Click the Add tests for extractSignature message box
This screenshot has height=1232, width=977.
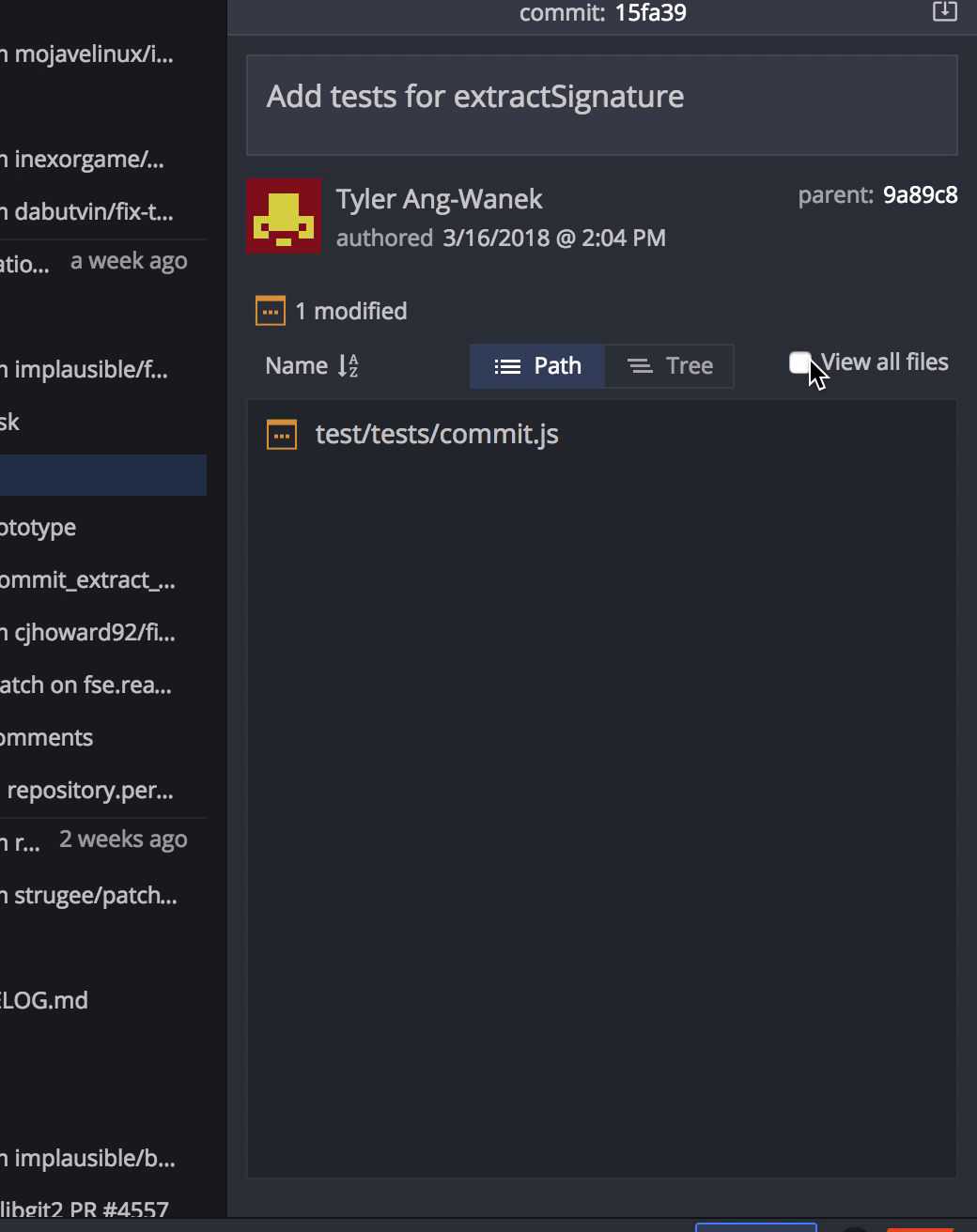(602, 105)
